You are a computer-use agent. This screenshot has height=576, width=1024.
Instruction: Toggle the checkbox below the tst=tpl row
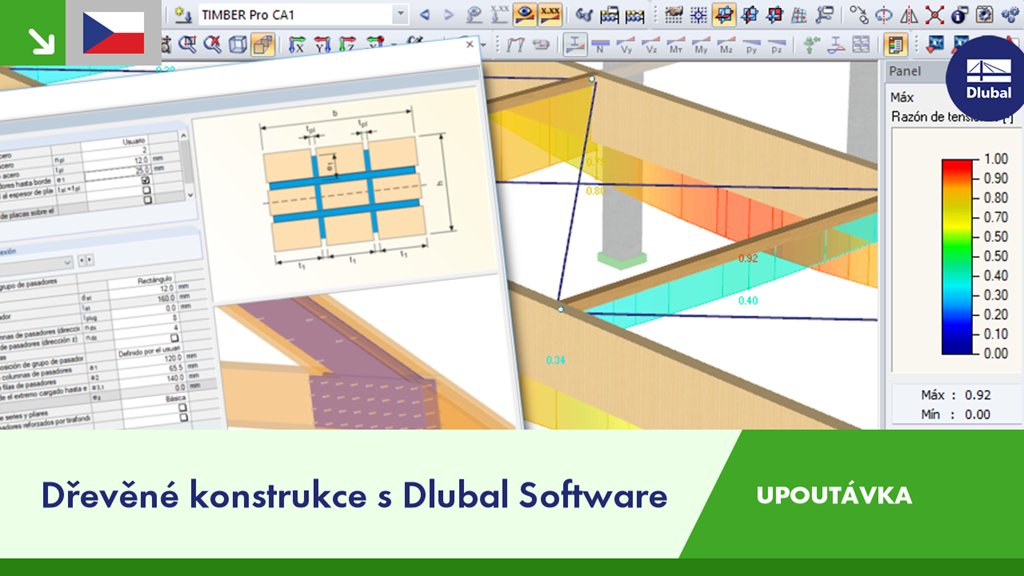point(148,200)
